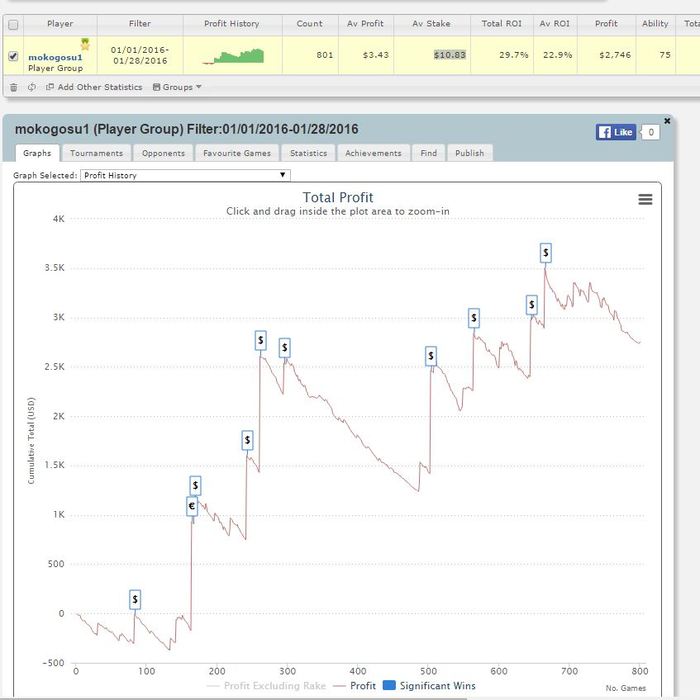Sort by the Player column header

coord(60,24)
